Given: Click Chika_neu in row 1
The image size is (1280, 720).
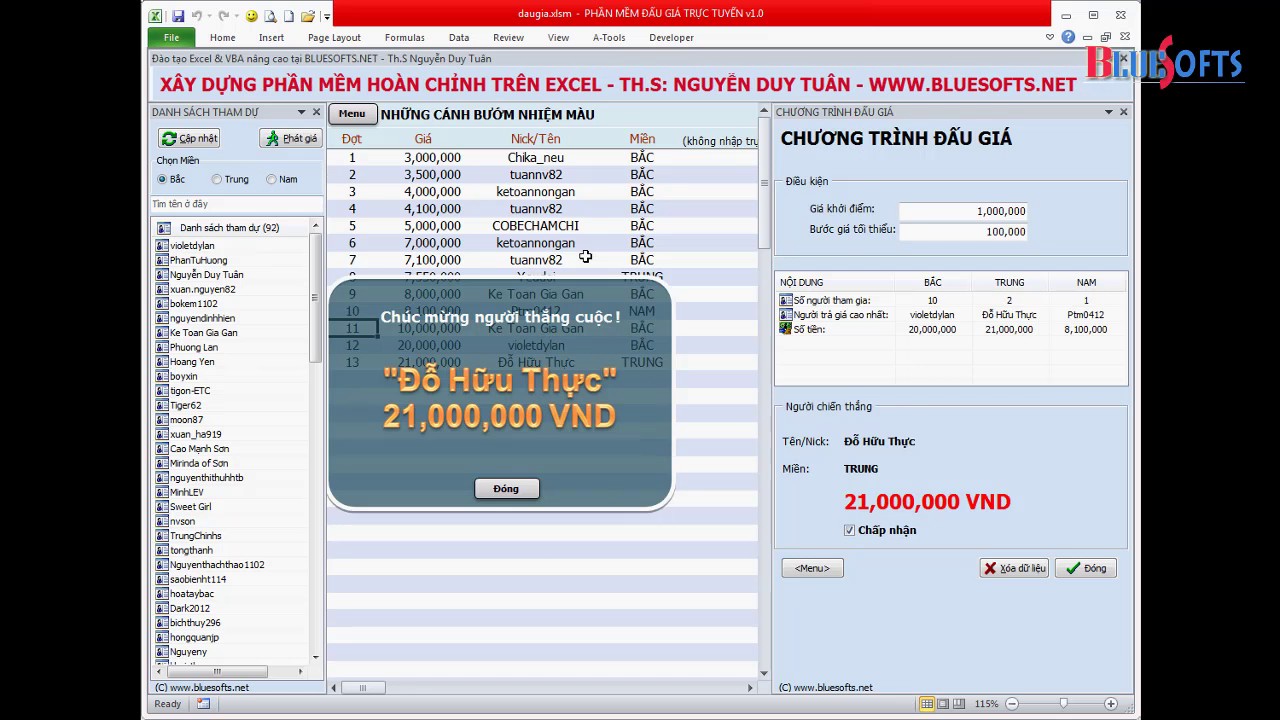Looking at the screenshot, I should tap(535, 157).
